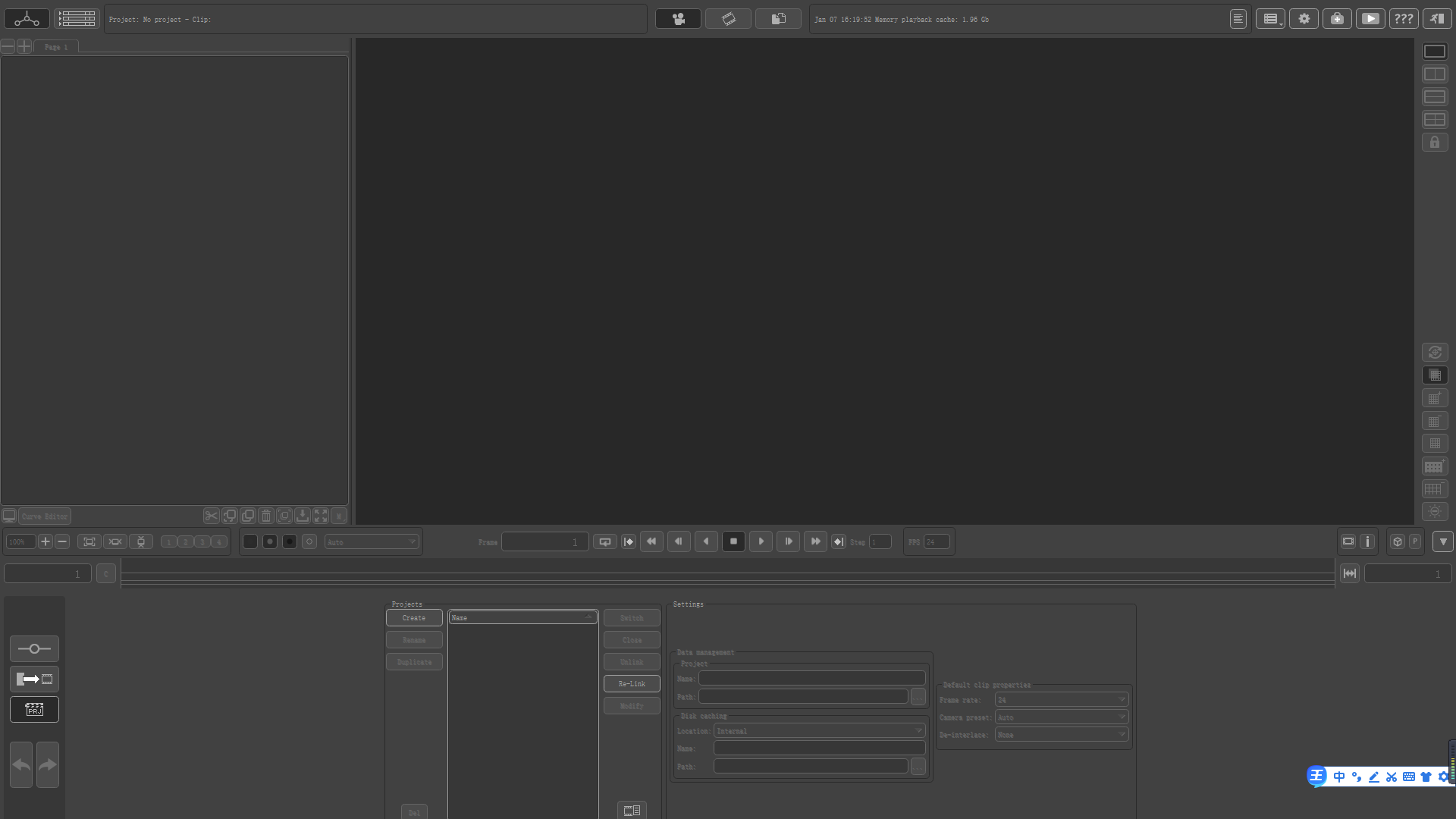Open the listing options menu top right
This screenshot has width=1456, height=819.
tap(1270, 19)
